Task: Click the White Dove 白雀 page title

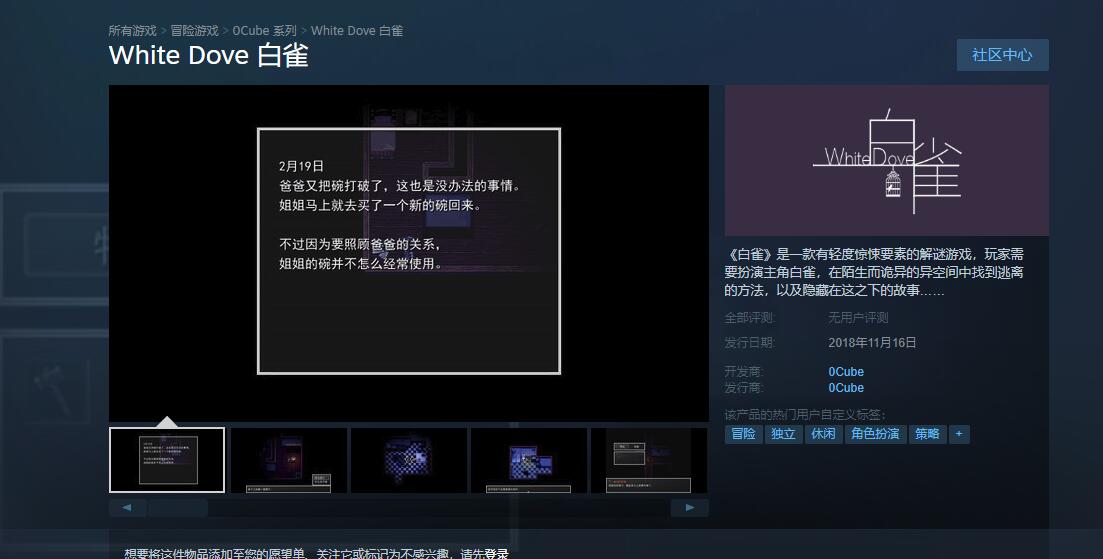Action: pyautogui.click(x=209, y=56)
